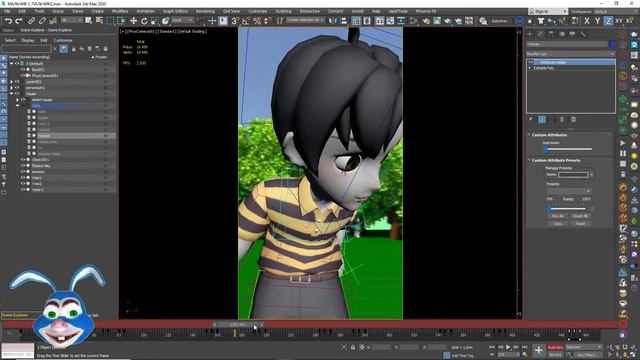Open Select by Name dialog icon

tap(100, 20)
